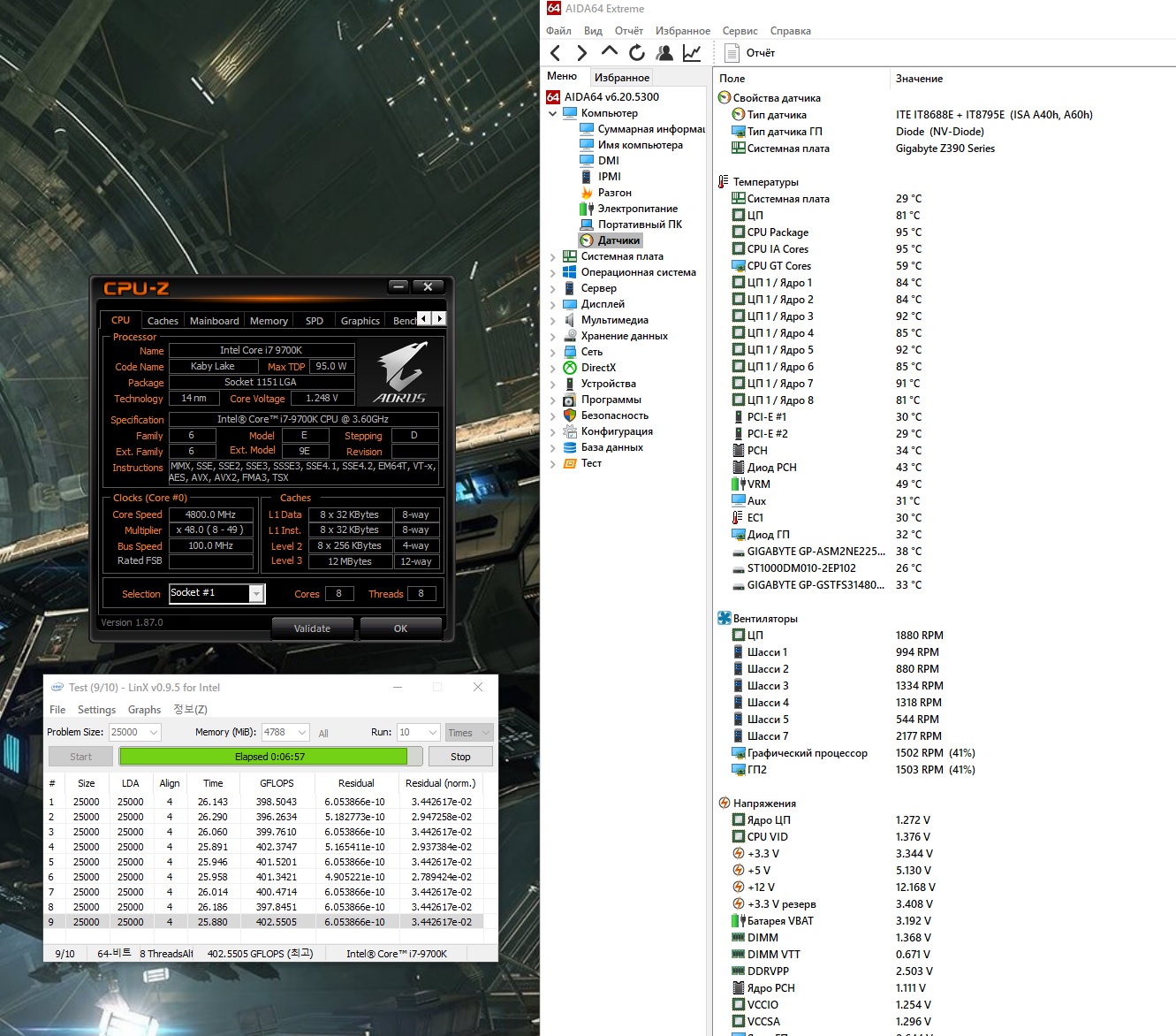Click Validate button in CPU-Z
This screenshot has height=1036, width=1176.
(x=312, y=628)
